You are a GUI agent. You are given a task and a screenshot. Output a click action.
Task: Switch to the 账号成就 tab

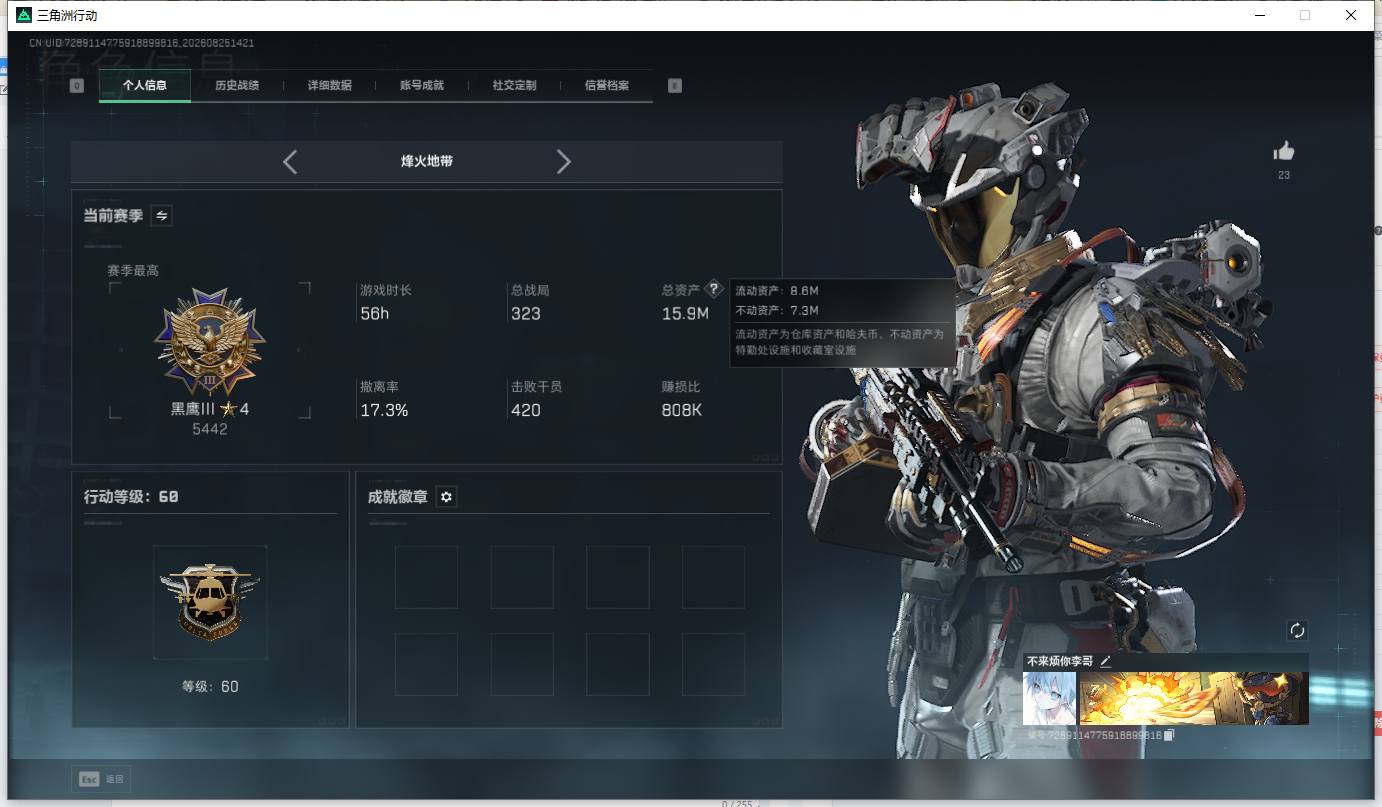click(422, 86)
